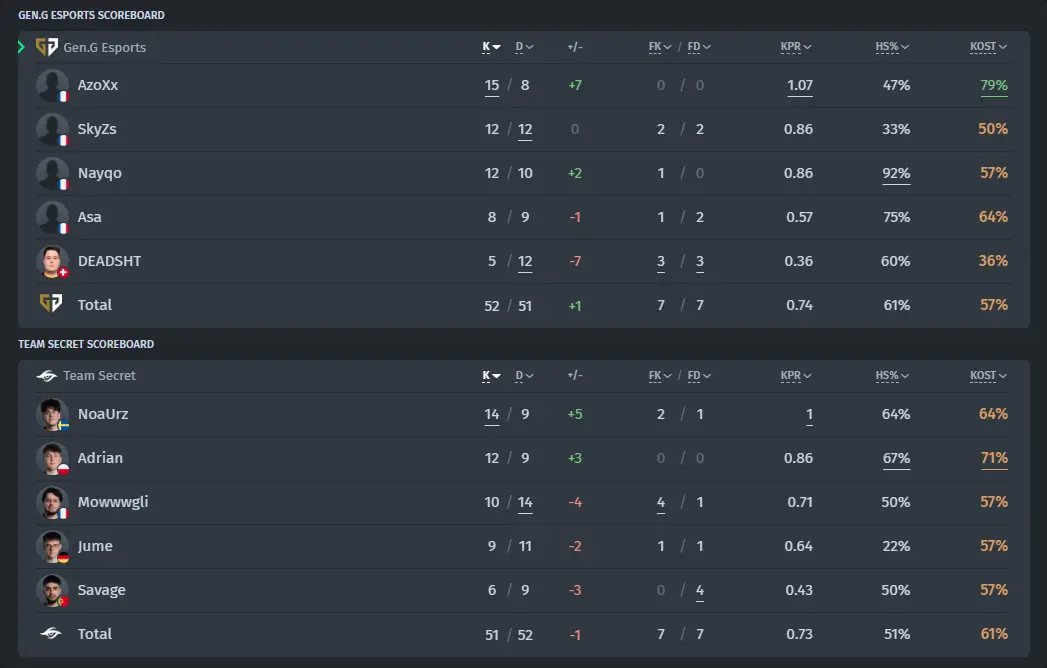Click the green arrow beside Gen.G Esports

coord(21,47)
